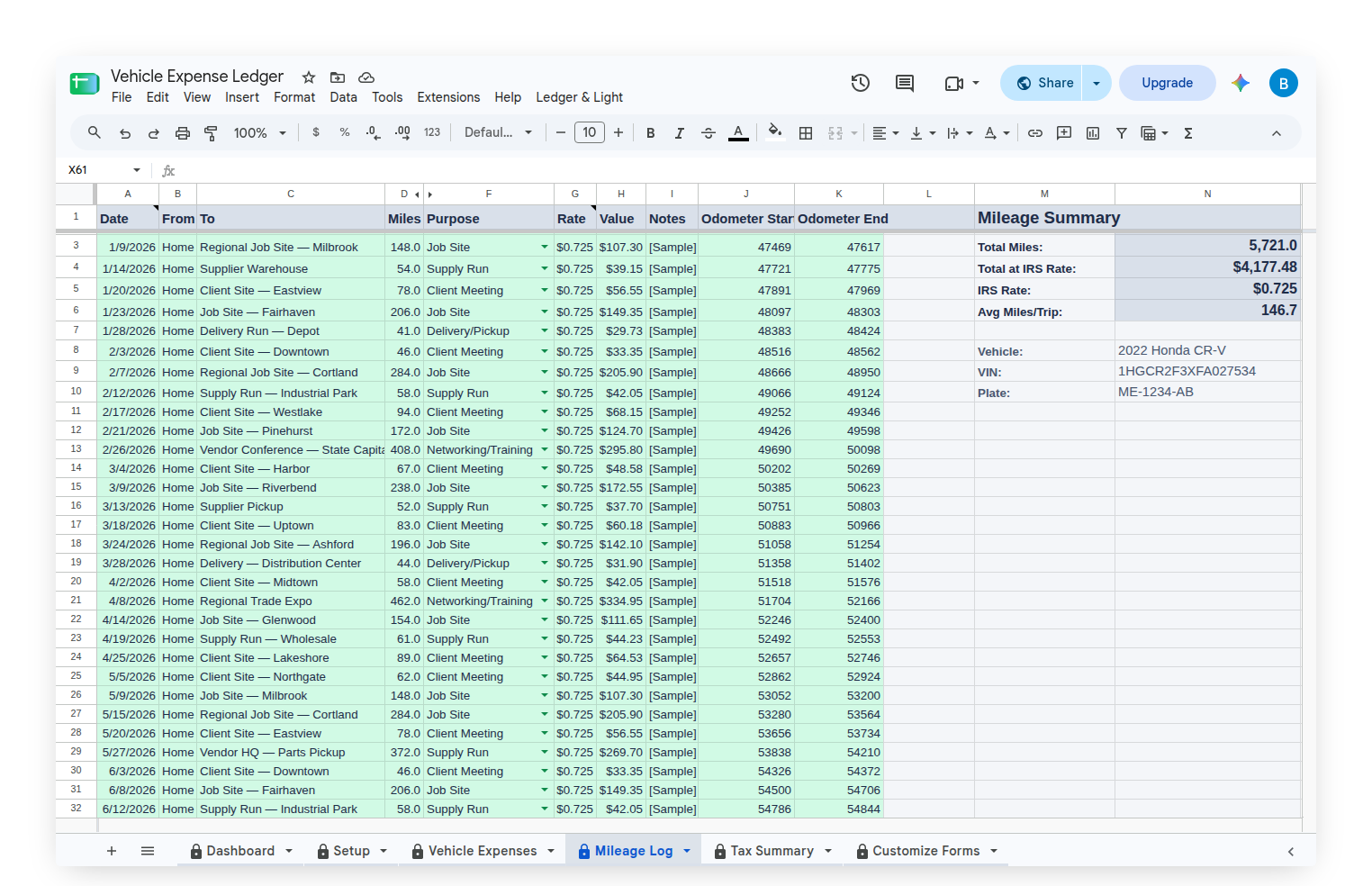Open the name box dropdown arrow
The image size is (1372, 886).
click(137, 170)
